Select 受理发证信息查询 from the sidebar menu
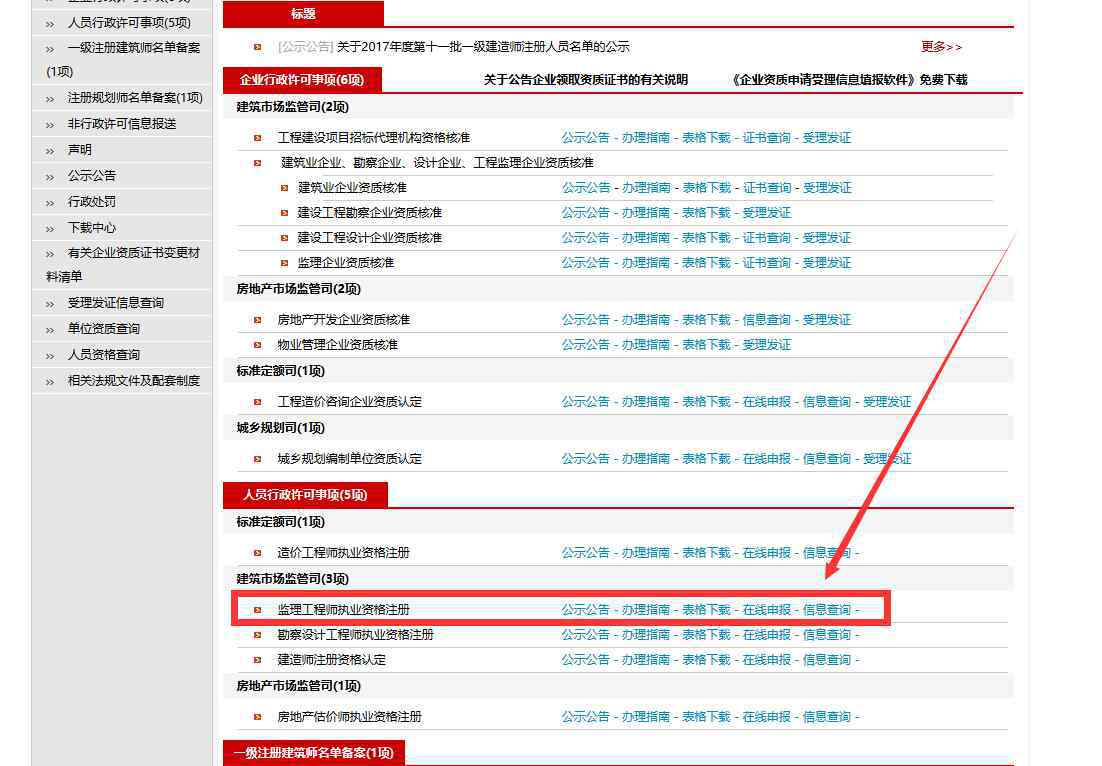 pos(116,303)
